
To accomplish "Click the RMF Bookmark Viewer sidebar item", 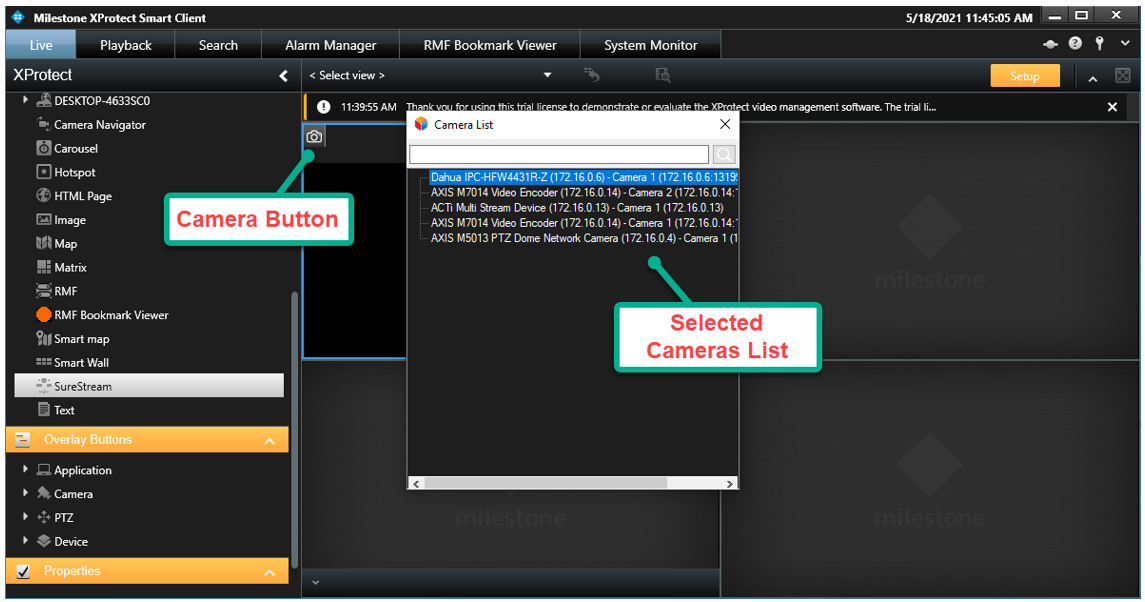I will pyautogui.click(x=111, y=315).
